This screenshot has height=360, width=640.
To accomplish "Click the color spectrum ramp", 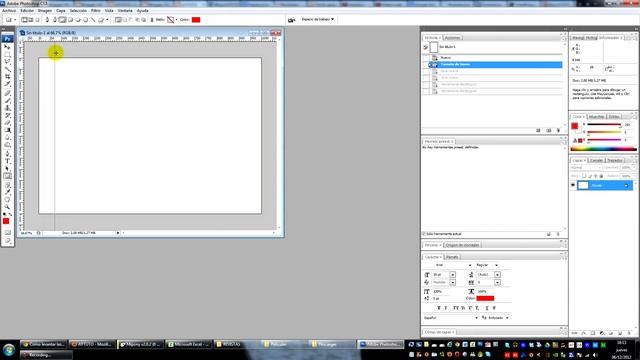I will click(x=603, y=149).
